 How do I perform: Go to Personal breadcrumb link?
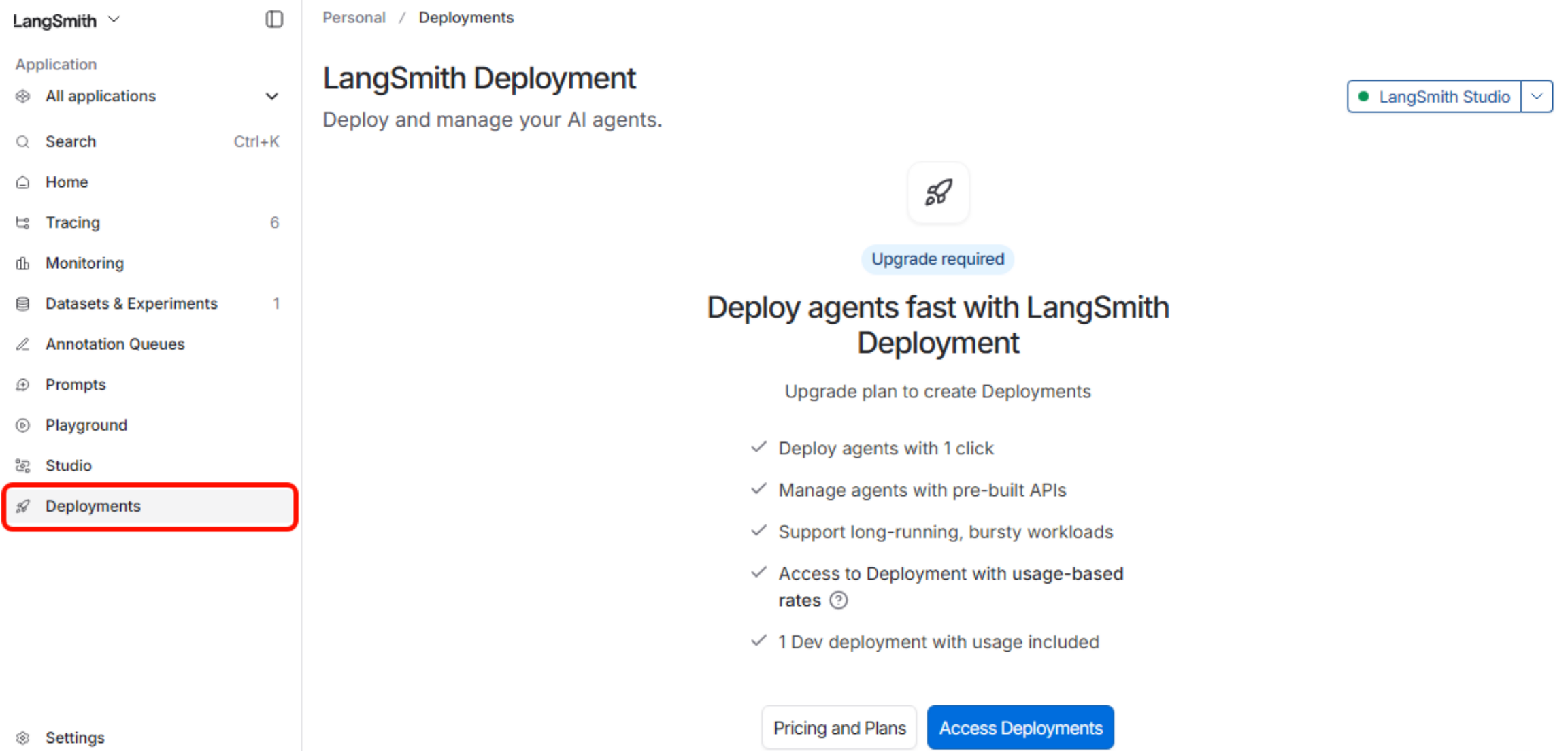tap(354, 18)
